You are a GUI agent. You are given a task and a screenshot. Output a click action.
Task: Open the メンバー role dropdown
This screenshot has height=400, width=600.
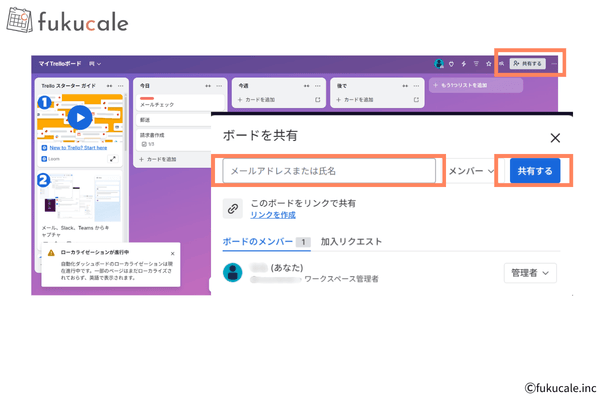pyautogui.click(x=471, y=171)
